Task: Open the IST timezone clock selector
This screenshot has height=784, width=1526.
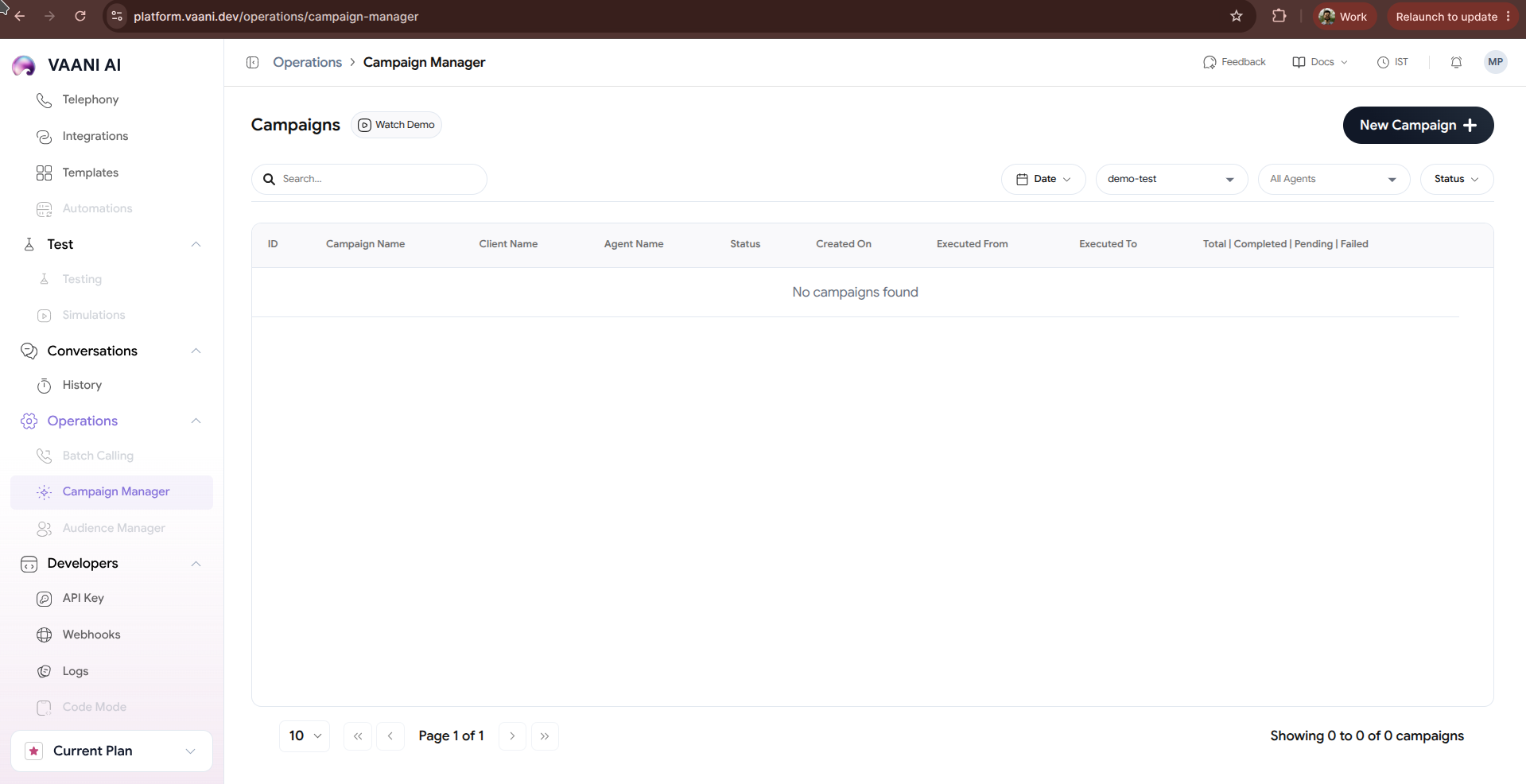Action: click(x=1392, y=62)
